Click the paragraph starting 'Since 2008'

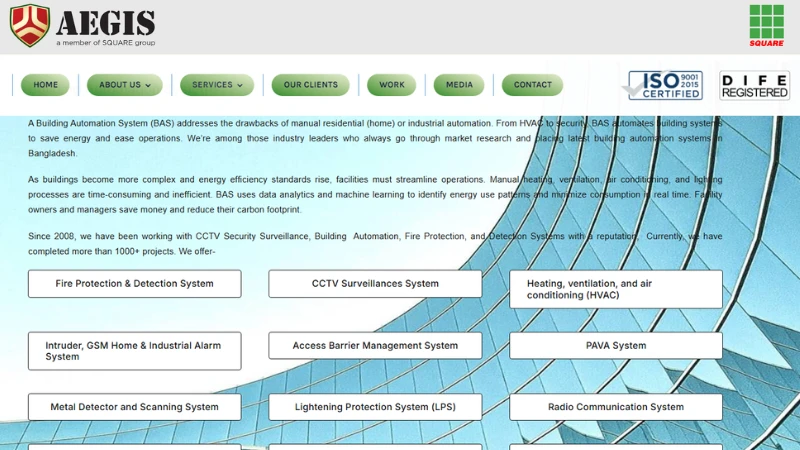pos(375,243)
